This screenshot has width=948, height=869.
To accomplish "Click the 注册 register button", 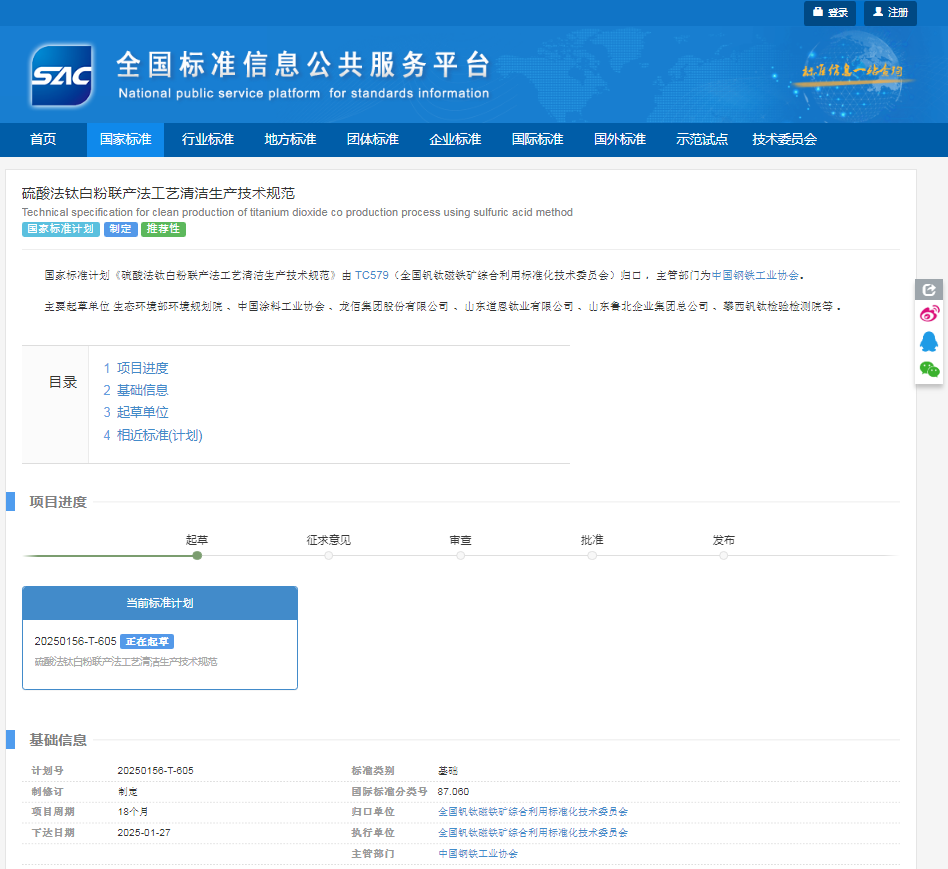I will 890,13.
